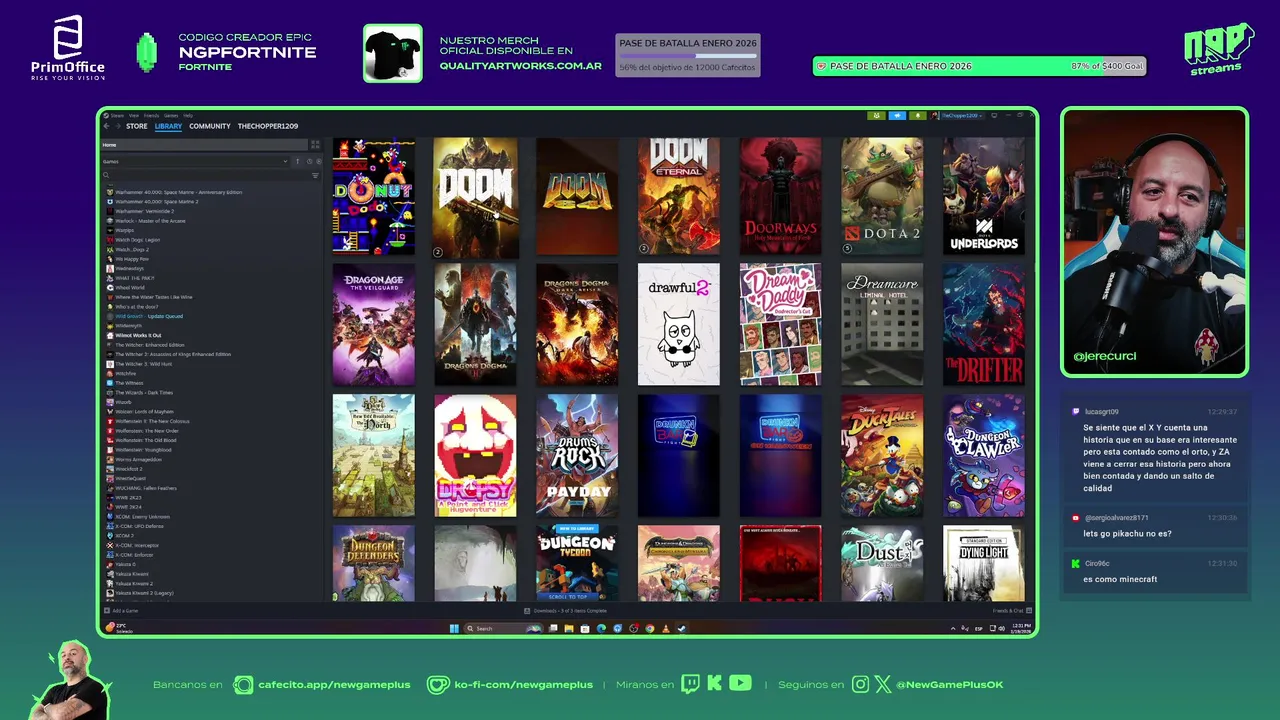Open the Dropsy cover
1280x720 pixels.
[x=475, y=456]
